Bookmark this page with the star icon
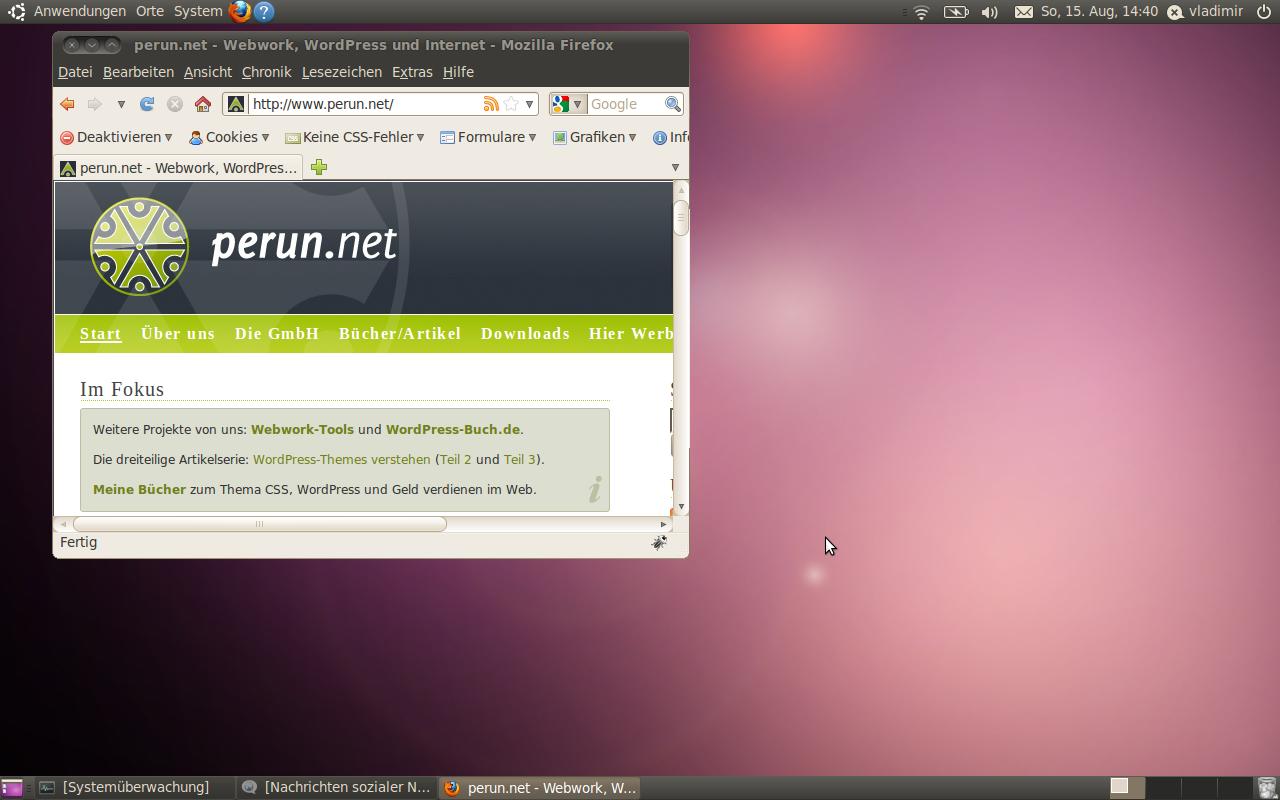Viewport: 1280px width, 800px height. tap(511, 104)
